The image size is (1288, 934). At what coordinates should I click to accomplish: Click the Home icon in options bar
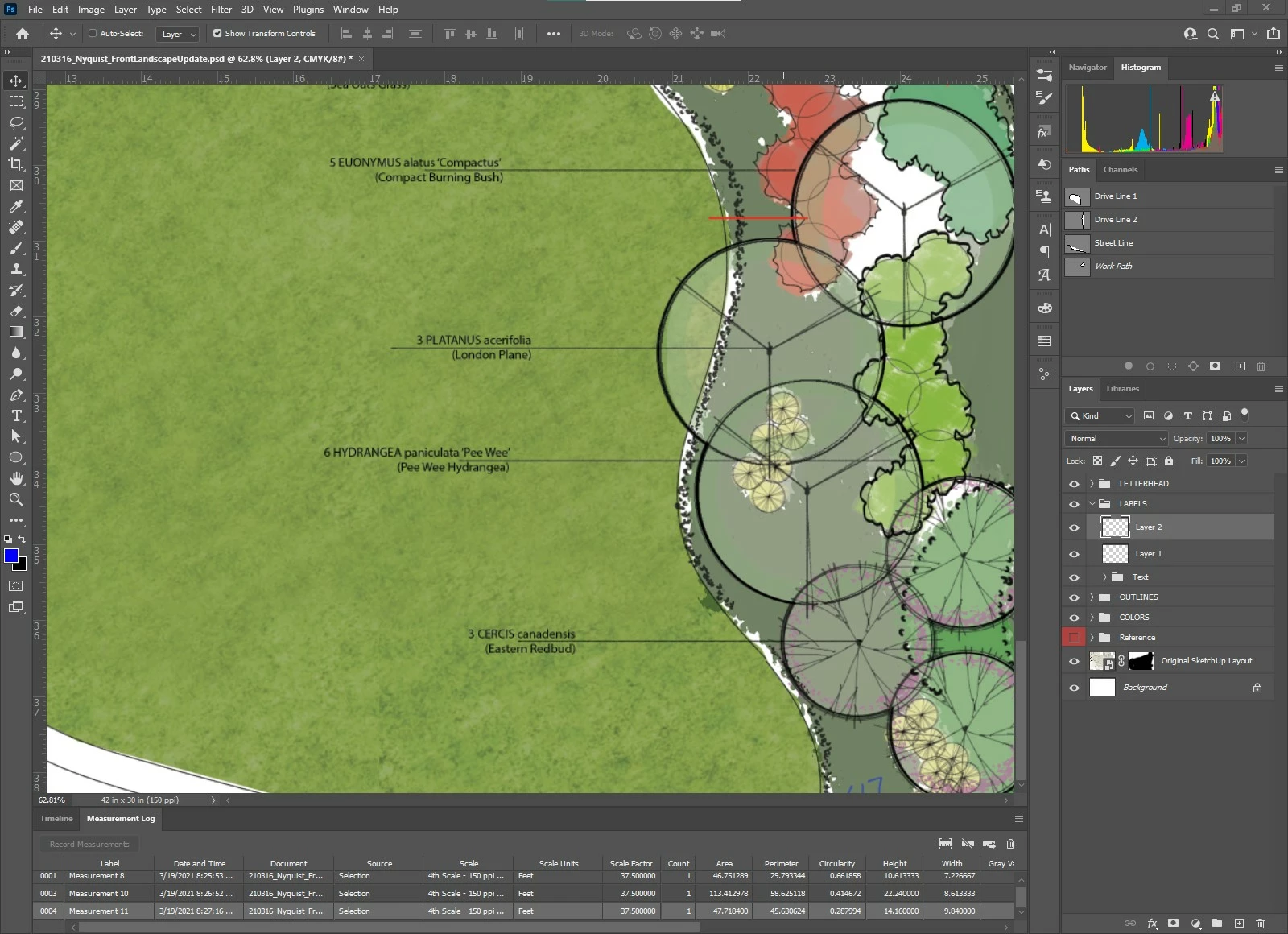pos(23,34)
